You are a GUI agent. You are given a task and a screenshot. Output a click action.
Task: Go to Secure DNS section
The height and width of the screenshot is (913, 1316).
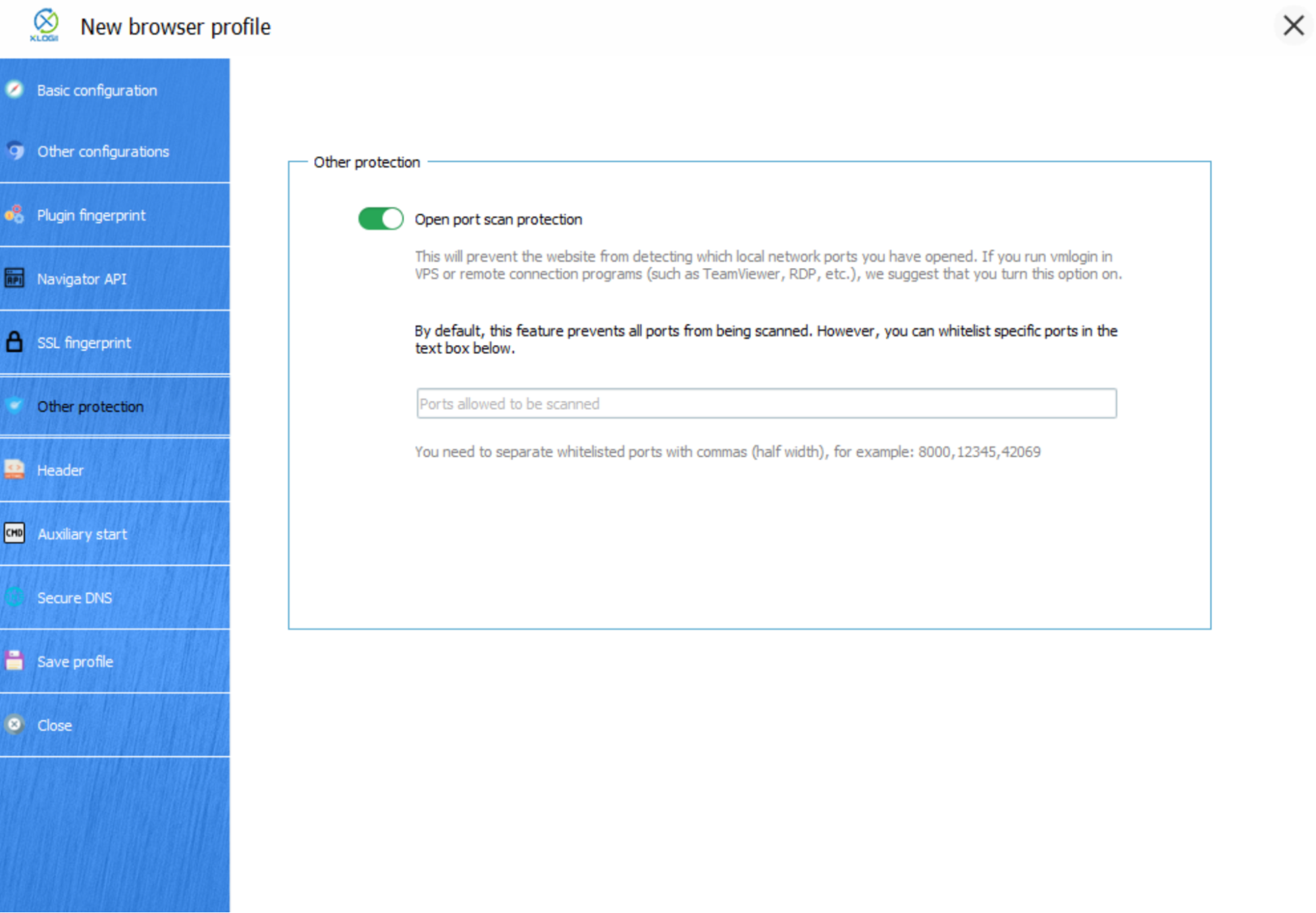coord(115,598)
